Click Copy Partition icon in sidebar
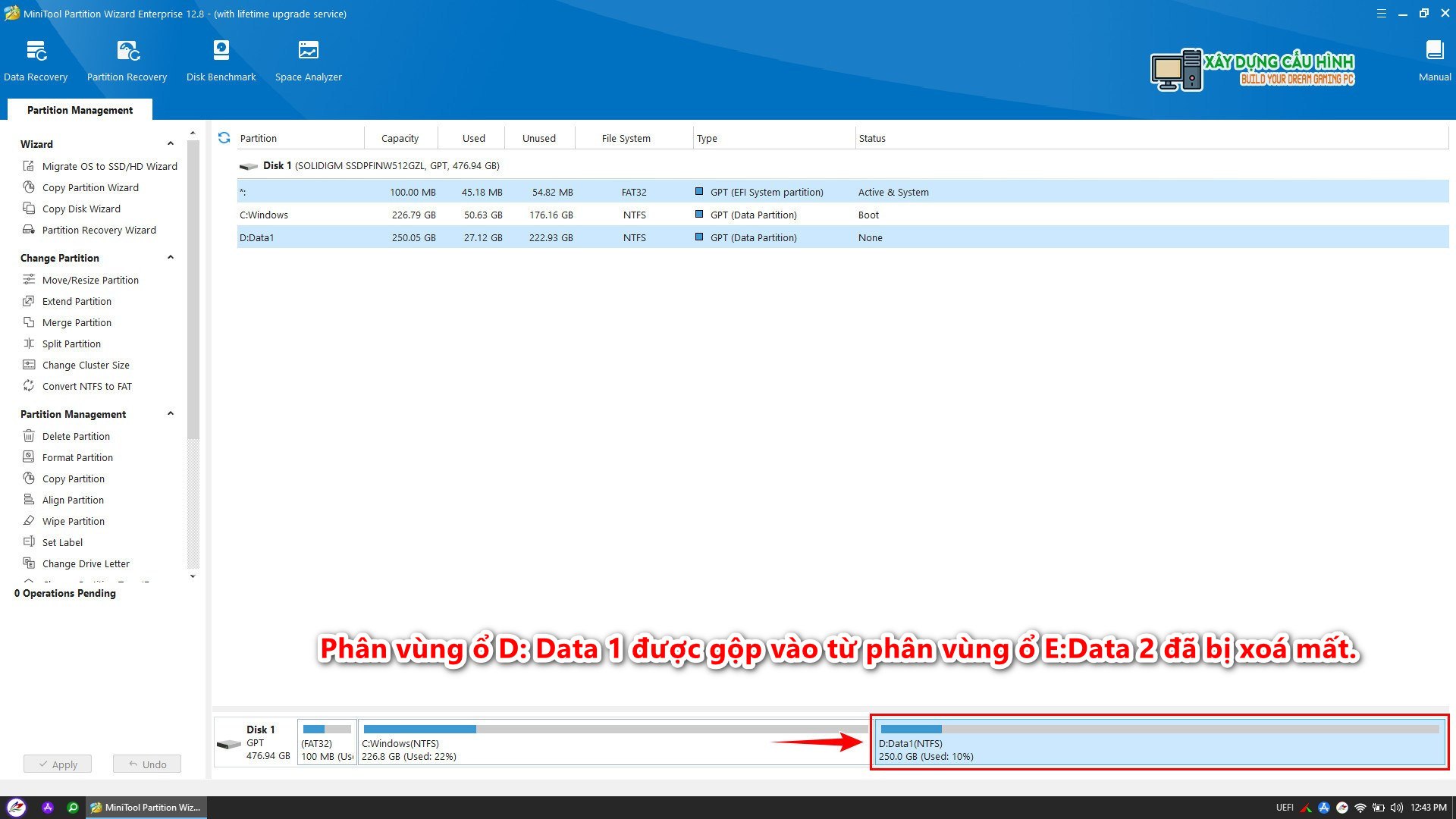Image resolution: width=1456 pixels, height=819 pixels. coord(29,479)
